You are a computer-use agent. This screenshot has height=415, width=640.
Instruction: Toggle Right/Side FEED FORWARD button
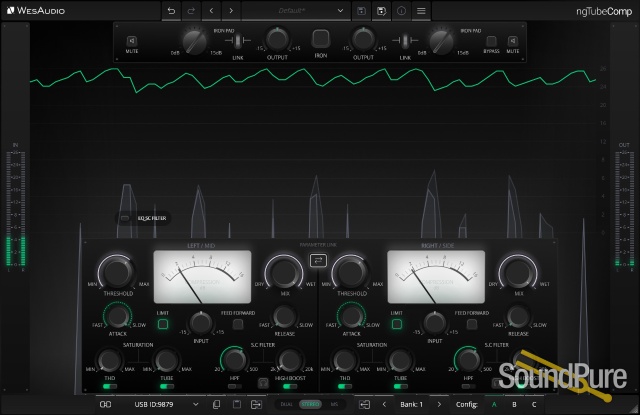(x=472, y=324)
